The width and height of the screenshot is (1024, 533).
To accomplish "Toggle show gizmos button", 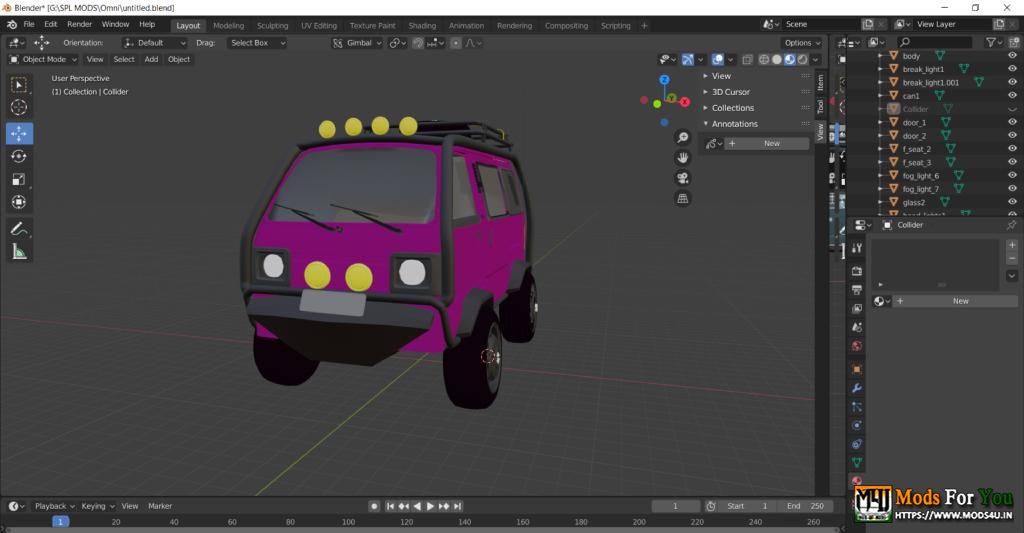I will click(688, 59).
